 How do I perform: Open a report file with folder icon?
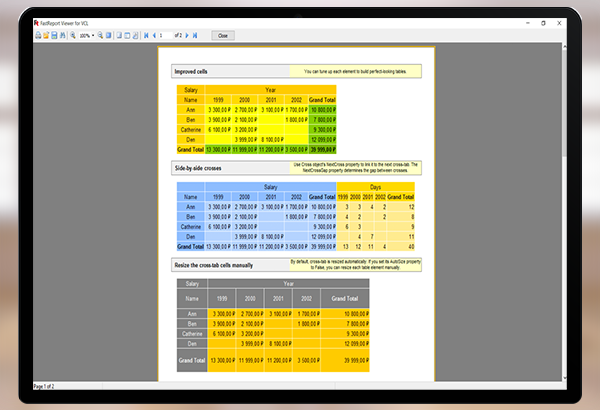46,35
